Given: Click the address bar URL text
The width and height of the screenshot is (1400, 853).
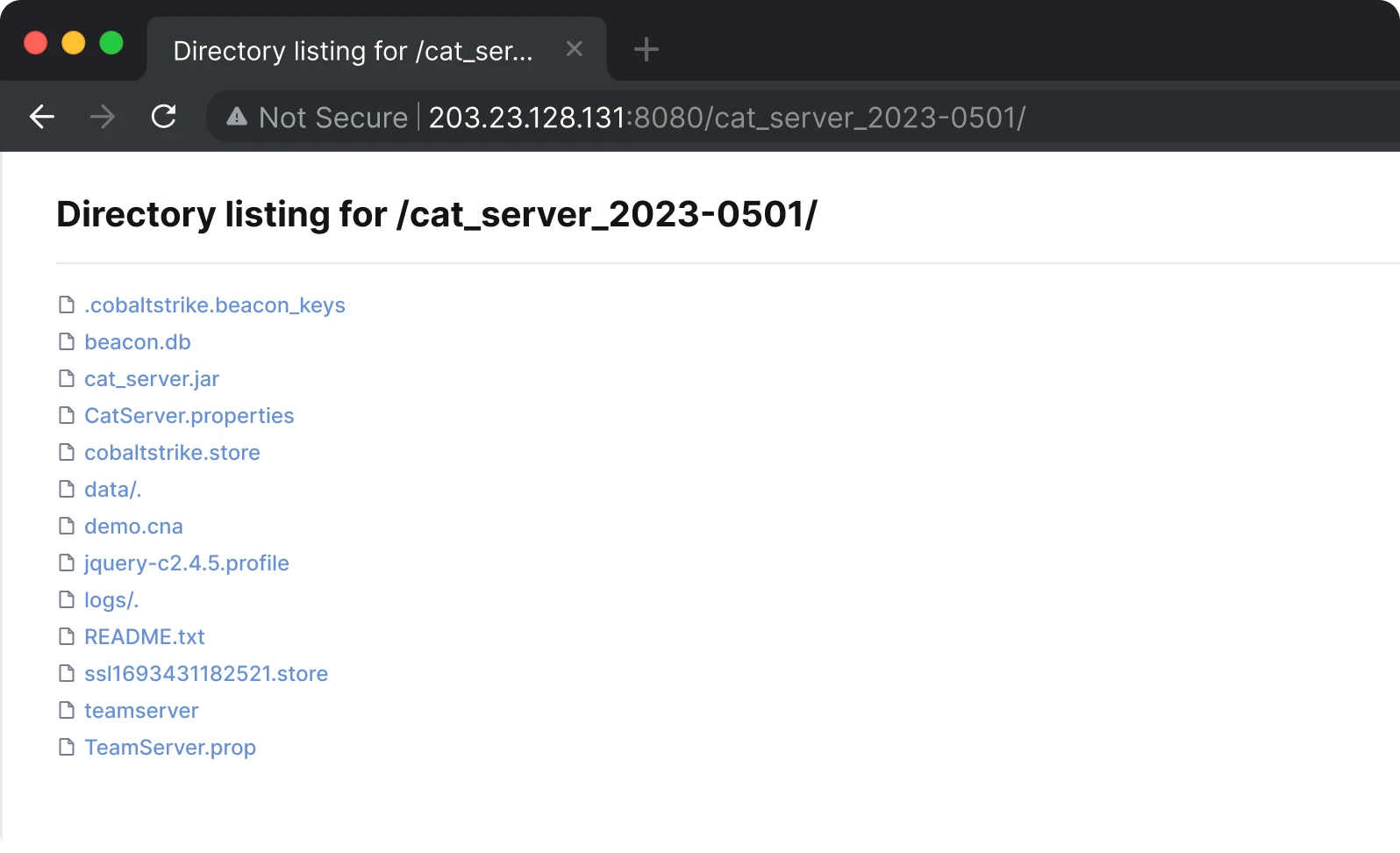Looking at the screenshot, I should [x=727, y=118].
